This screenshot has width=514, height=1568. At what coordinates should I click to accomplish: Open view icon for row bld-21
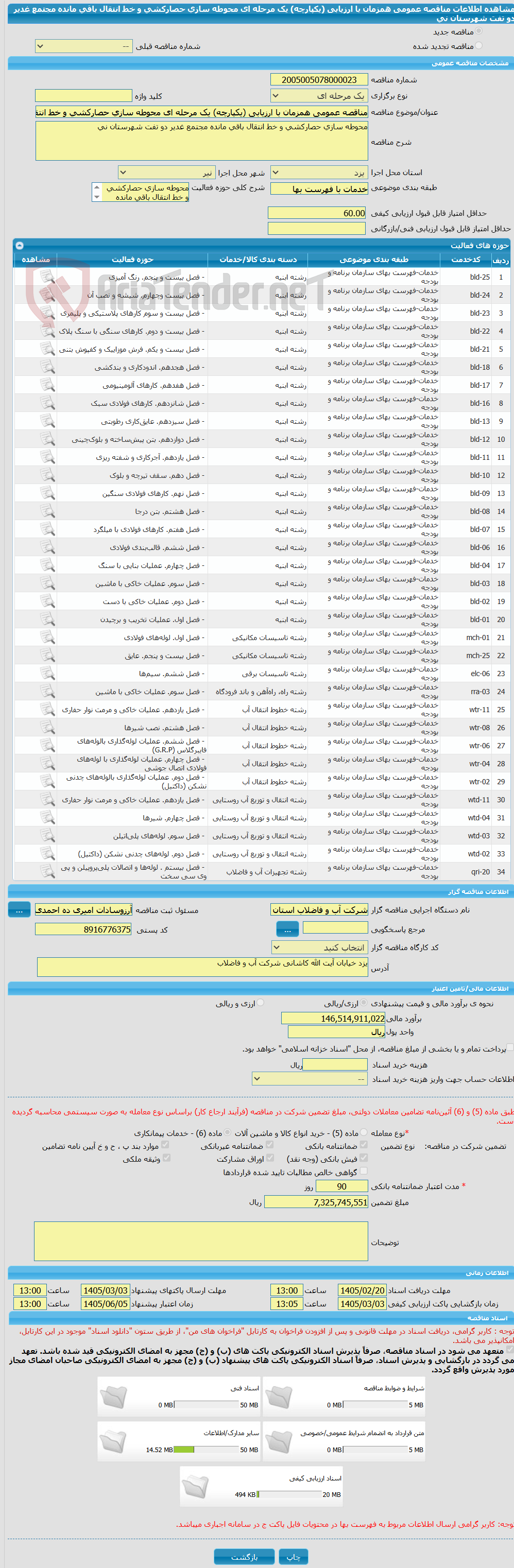pos(47,350)
